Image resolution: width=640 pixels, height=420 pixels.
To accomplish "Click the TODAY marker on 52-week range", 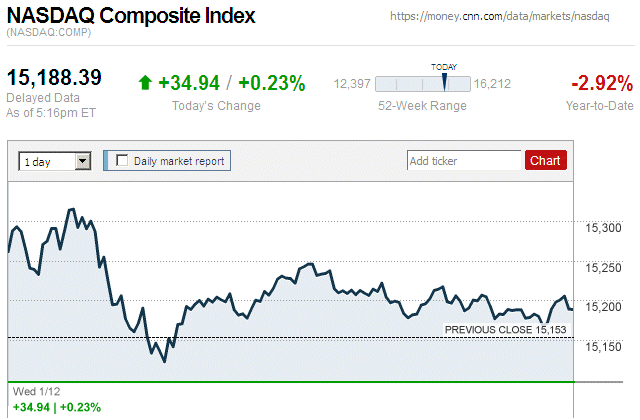I will (443, 81).
